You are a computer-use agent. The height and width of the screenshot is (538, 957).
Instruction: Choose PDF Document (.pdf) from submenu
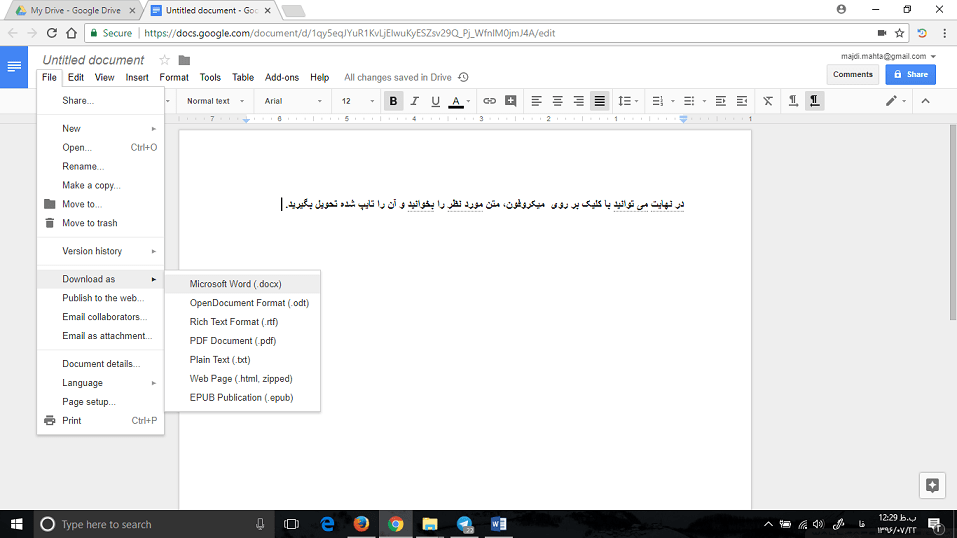[232, 341]
